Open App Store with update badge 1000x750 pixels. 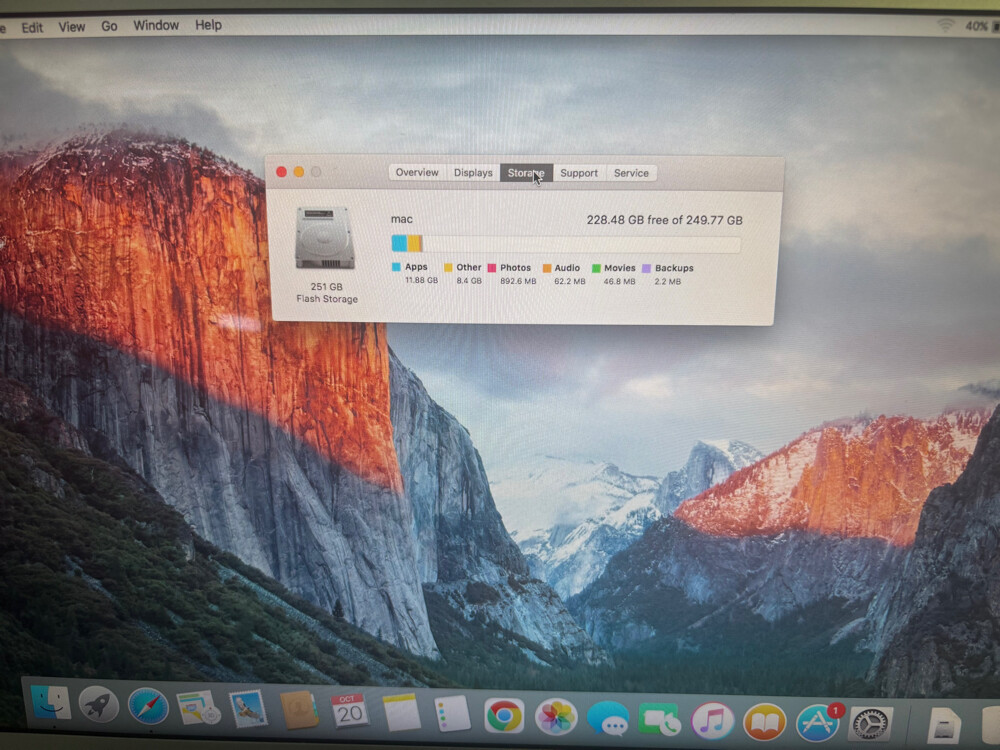(x=818, y=723)
